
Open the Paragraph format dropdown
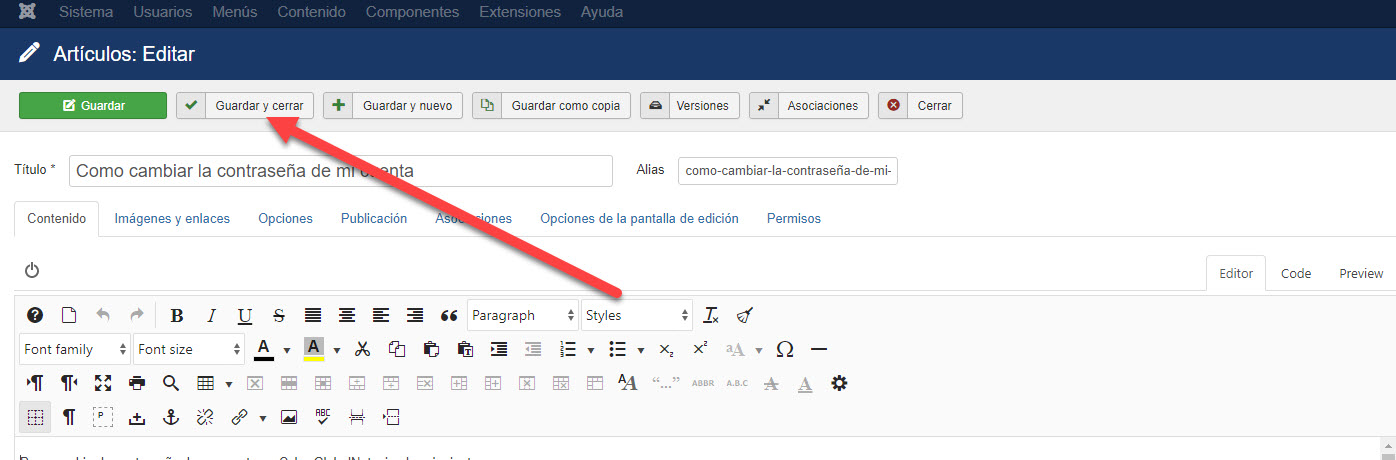[523, 315]
